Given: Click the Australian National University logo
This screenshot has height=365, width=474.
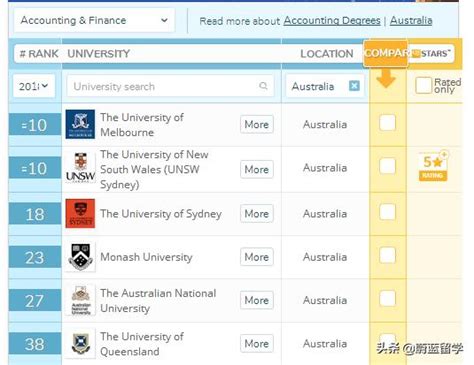Looking at the screenshot, I should pos(80,300).
